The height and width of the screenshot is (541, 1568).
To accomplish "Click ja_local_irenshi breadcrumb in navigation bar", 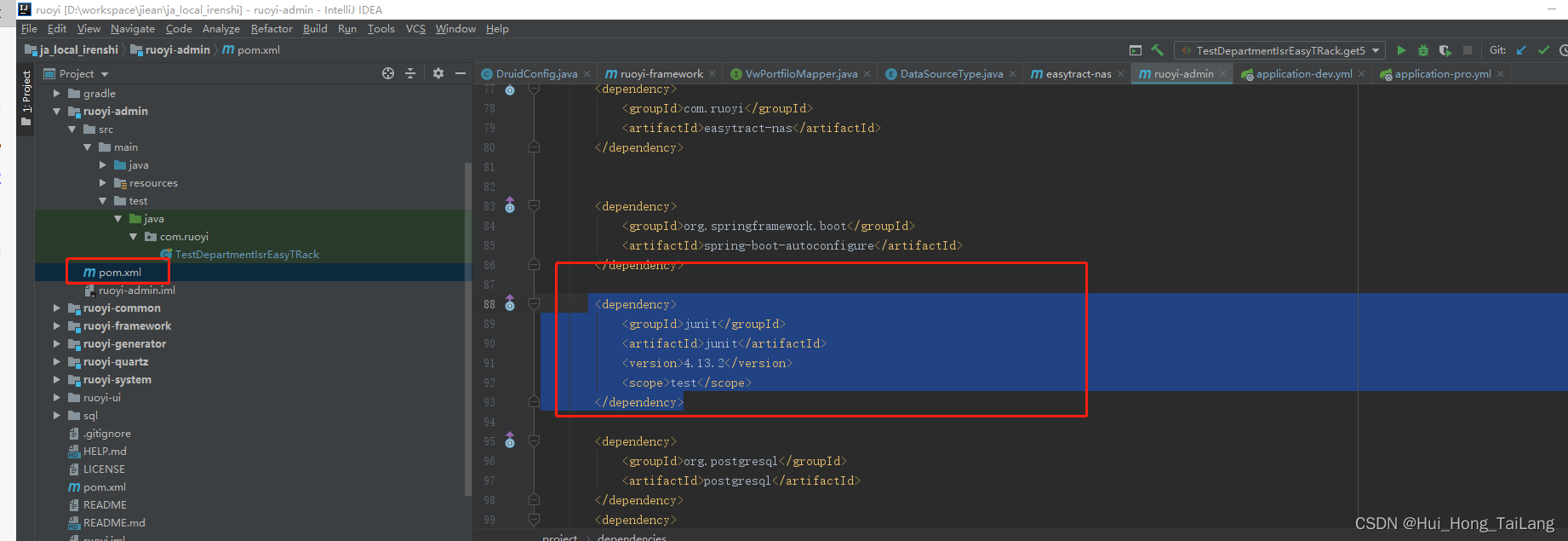I will click(x=72, y=49).
